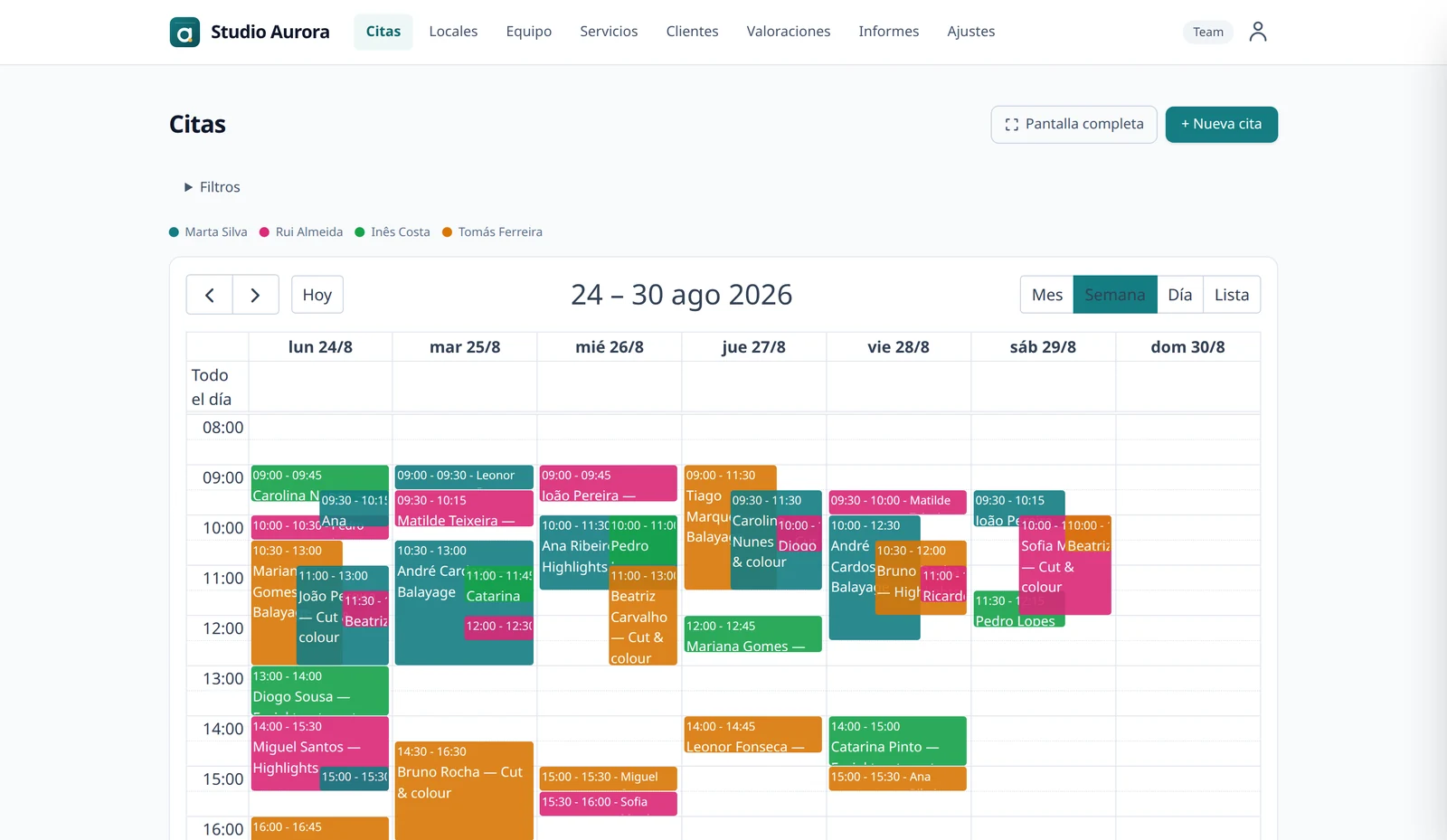Viewport: 1447px width, 840px height.
Task: Open the 14:00 - 14:45 Leonor Fonseca appointment
Action: click(x=753, y=735)
